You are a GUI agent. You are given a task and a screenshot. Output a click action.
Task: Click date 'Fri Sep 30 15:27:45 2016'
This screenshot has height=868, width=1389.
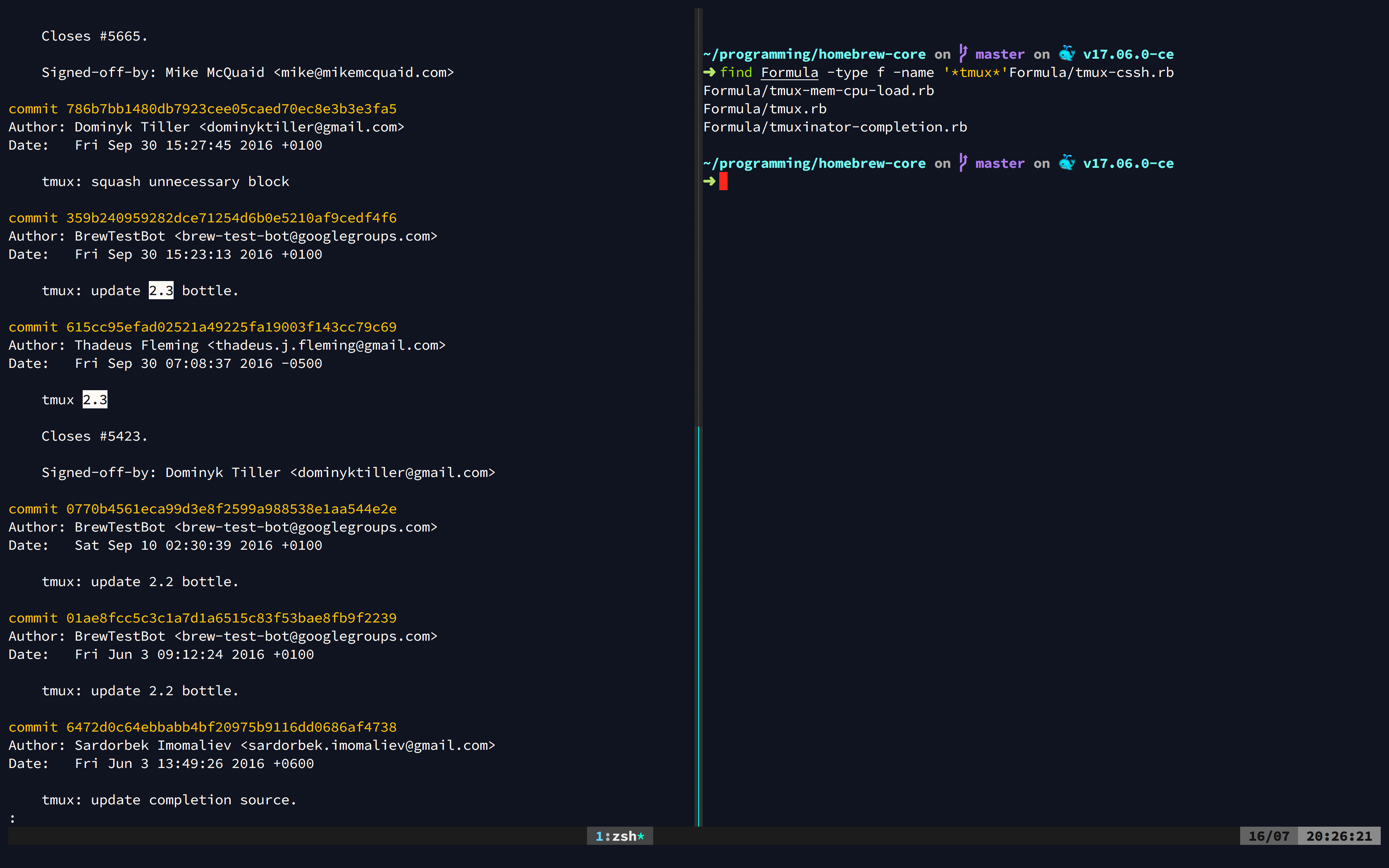point(174,145)
